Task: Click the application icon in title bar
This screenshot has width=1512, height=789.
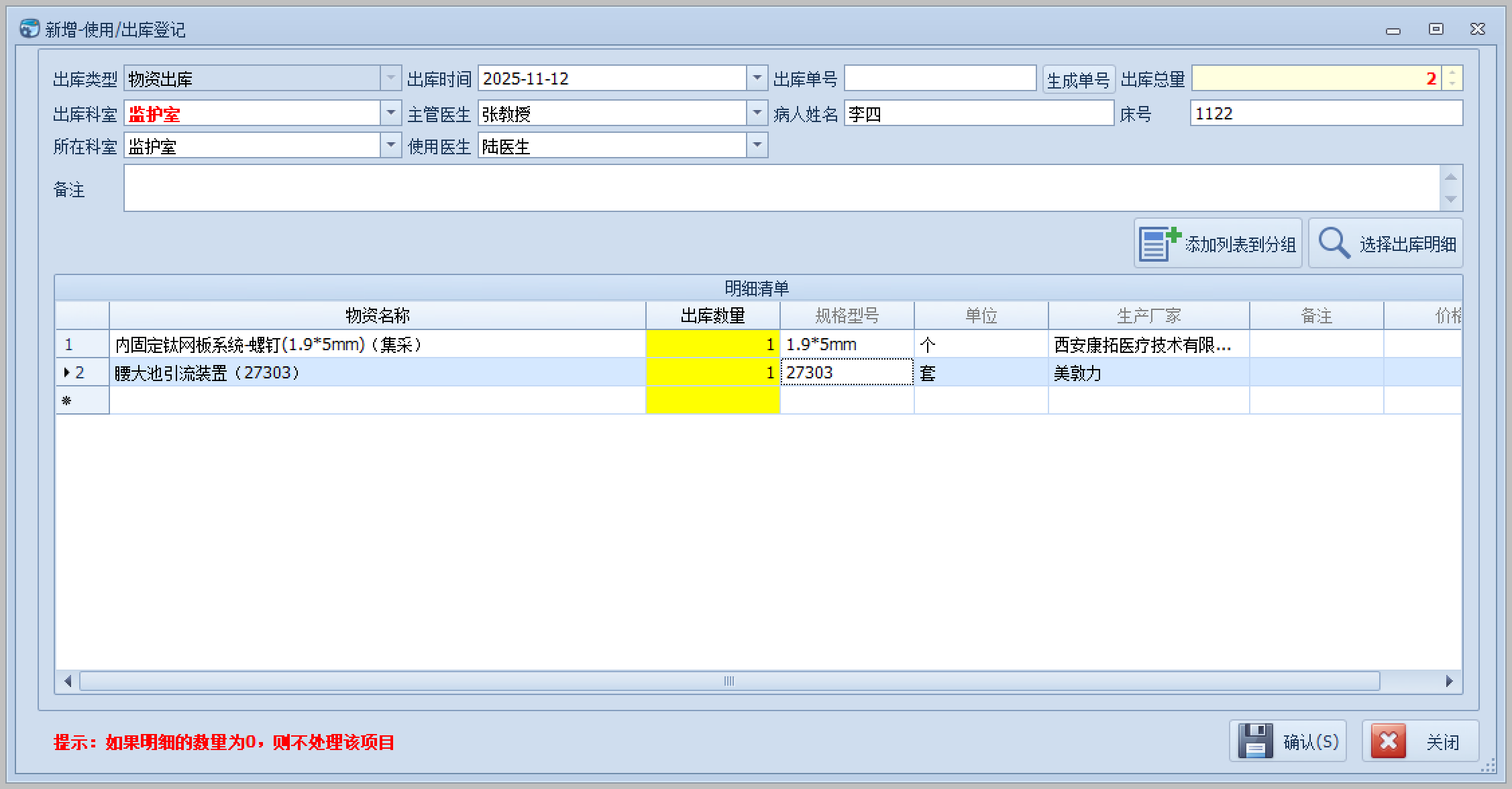Action: click(29, 29)
